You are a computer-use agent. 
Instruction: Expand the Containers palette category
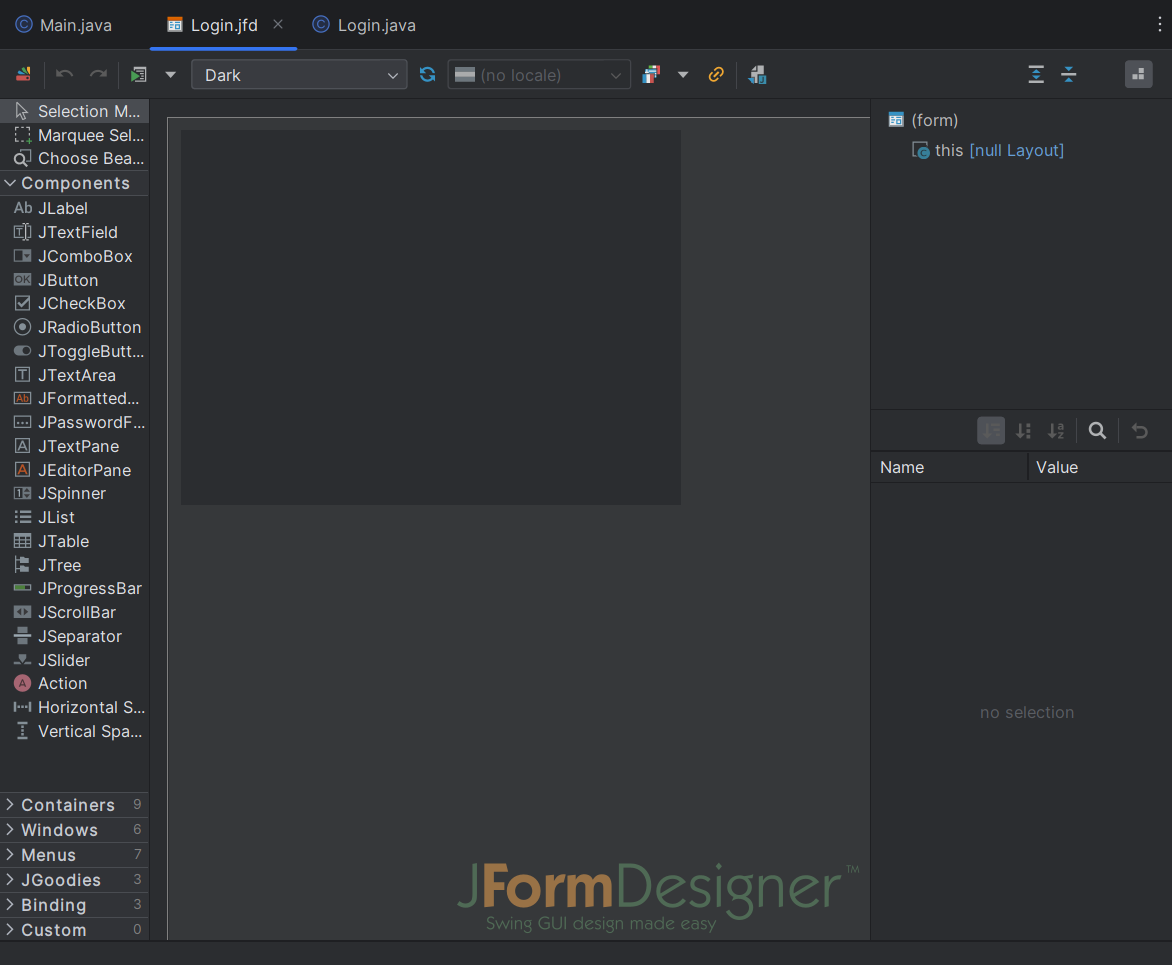click(75, 805)
